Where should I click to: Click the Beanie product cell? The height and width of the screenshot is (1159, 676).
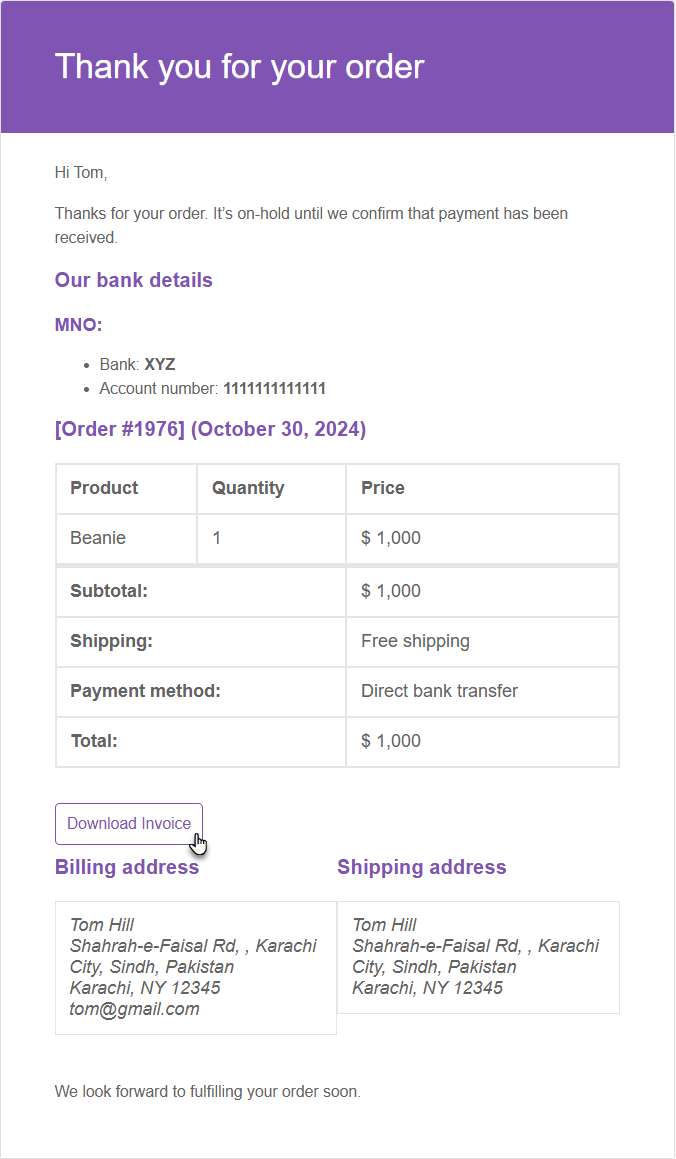point(126,538)
